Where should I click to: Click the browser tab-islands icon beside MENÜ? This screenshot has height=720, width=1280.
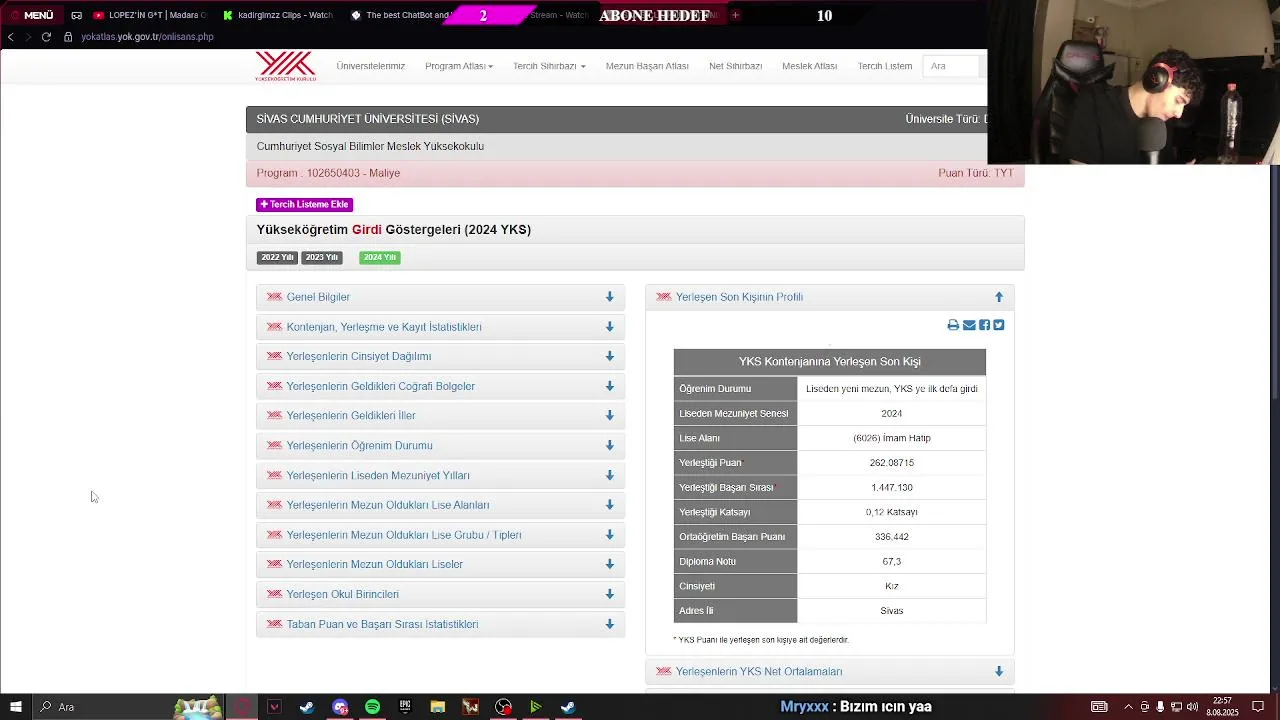pyautogui.click(x=76, y=15)
